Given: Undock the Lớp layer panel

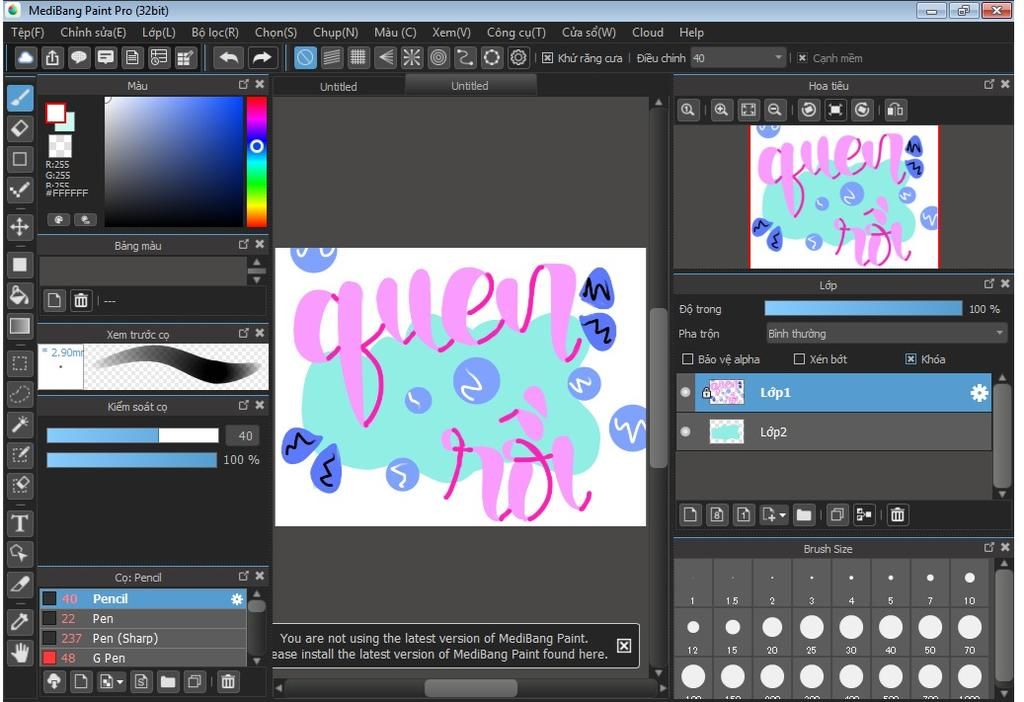Looking at the screenshot, I should coord(989,283).
